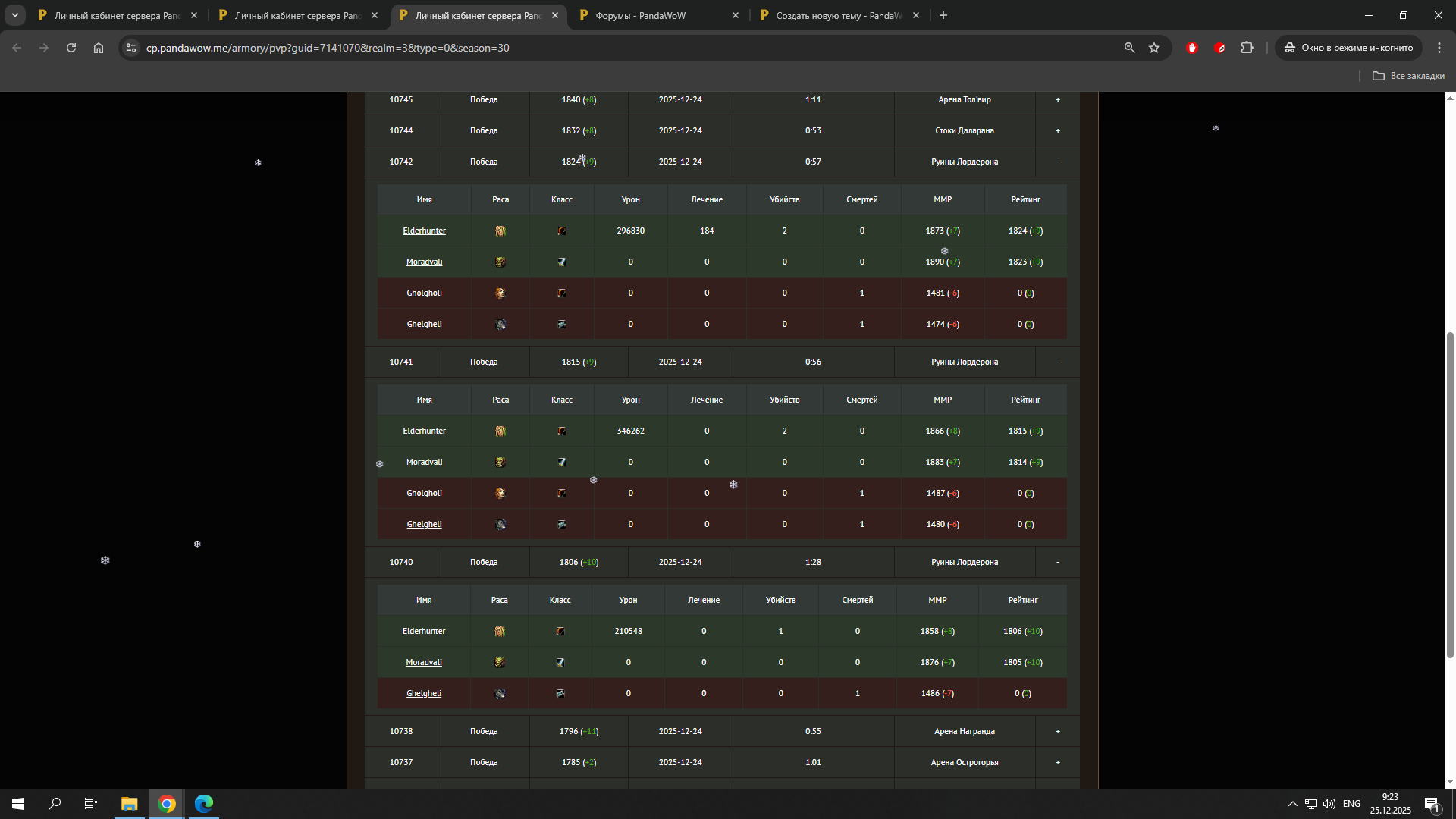Open new tab with plus button
Screen dimensions: 1456x819
pos(943,15)
